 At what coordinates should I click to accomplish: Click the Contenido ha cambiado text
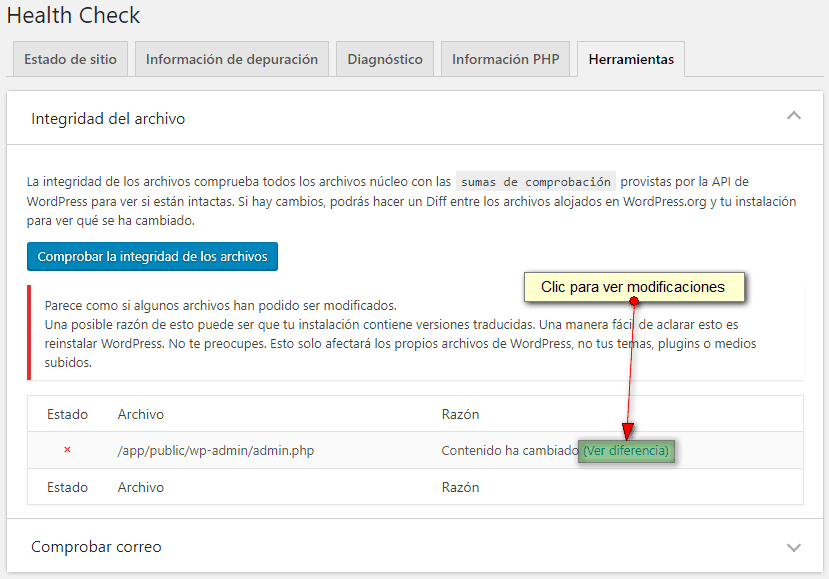(x=510, y=451)
